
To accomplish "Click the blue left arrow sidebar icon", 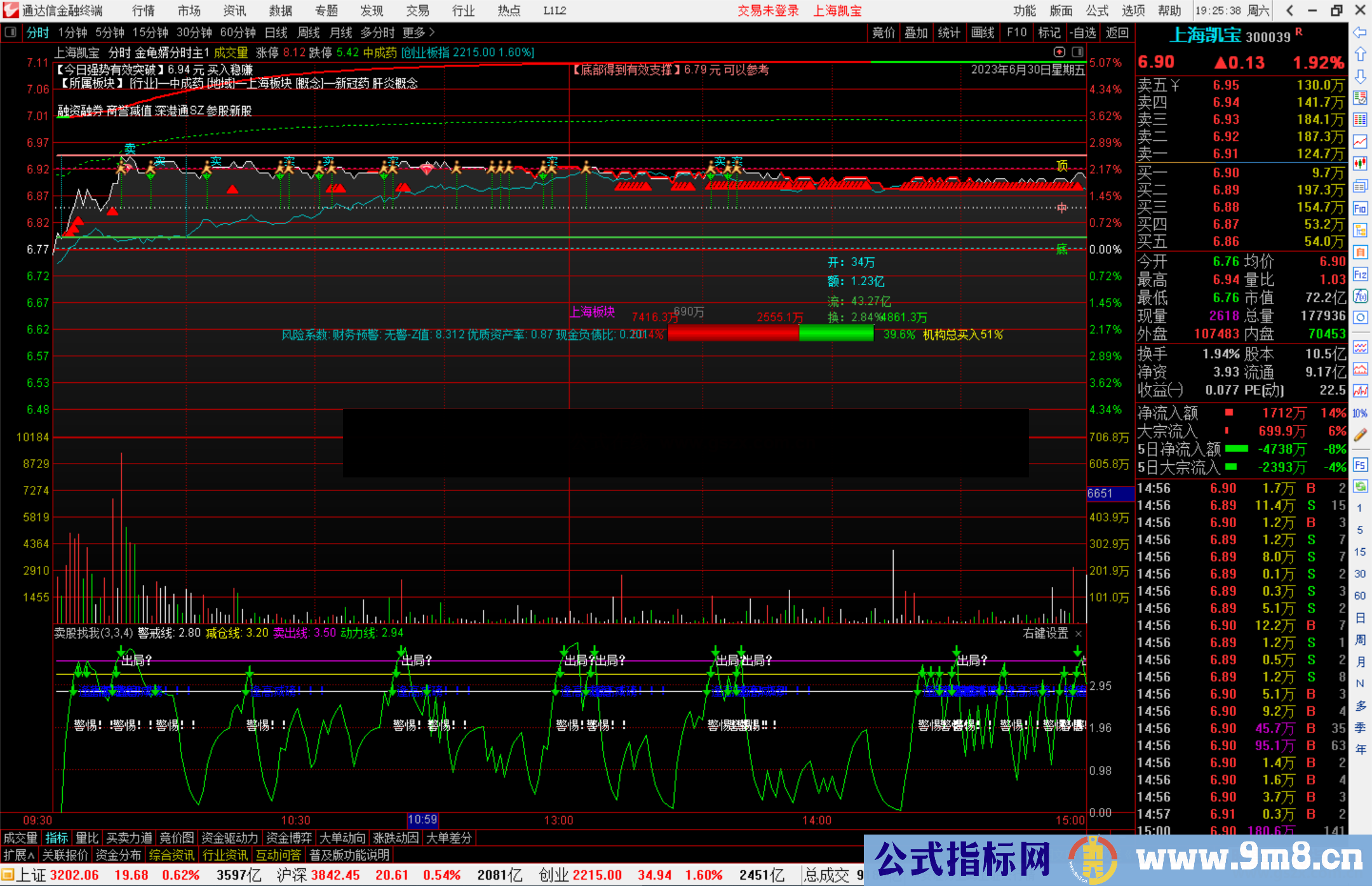I will coord(1360,32).
